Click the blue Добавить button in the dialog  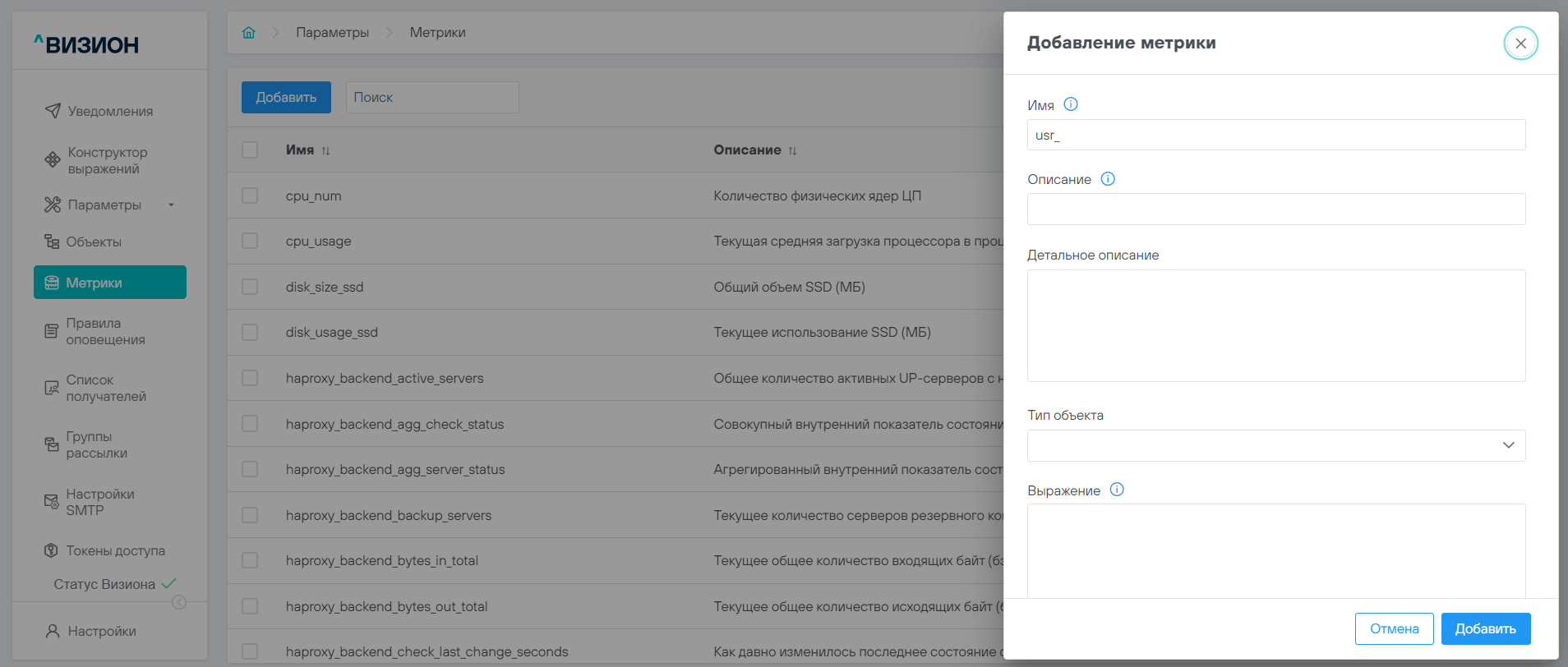pos(1485,628)
